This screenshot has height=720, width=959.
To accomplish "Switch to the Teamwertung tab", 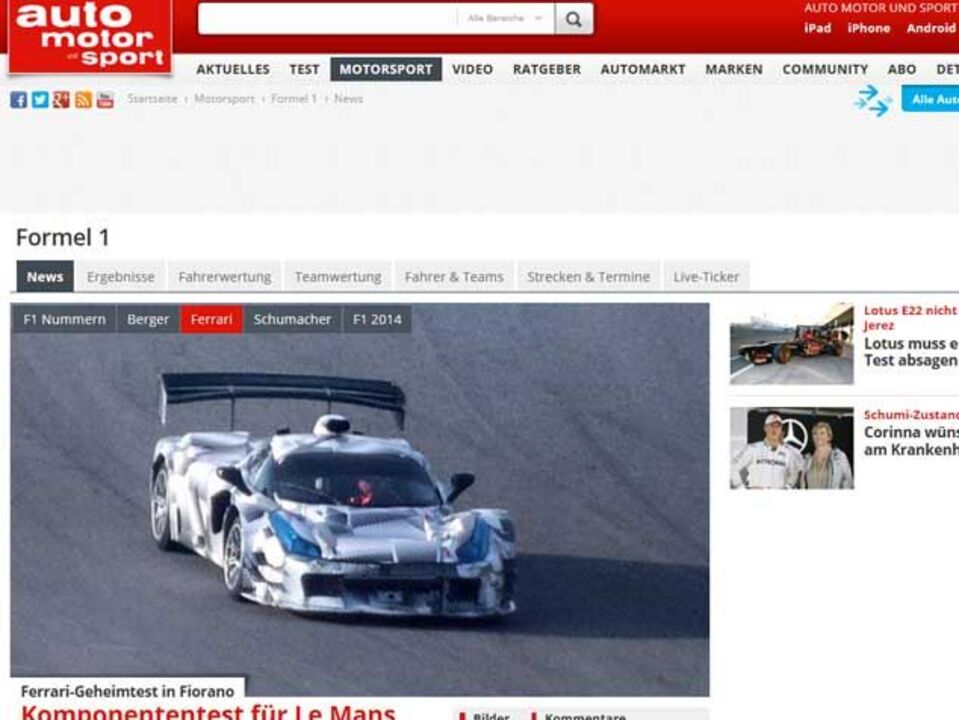I will [338, 276].
